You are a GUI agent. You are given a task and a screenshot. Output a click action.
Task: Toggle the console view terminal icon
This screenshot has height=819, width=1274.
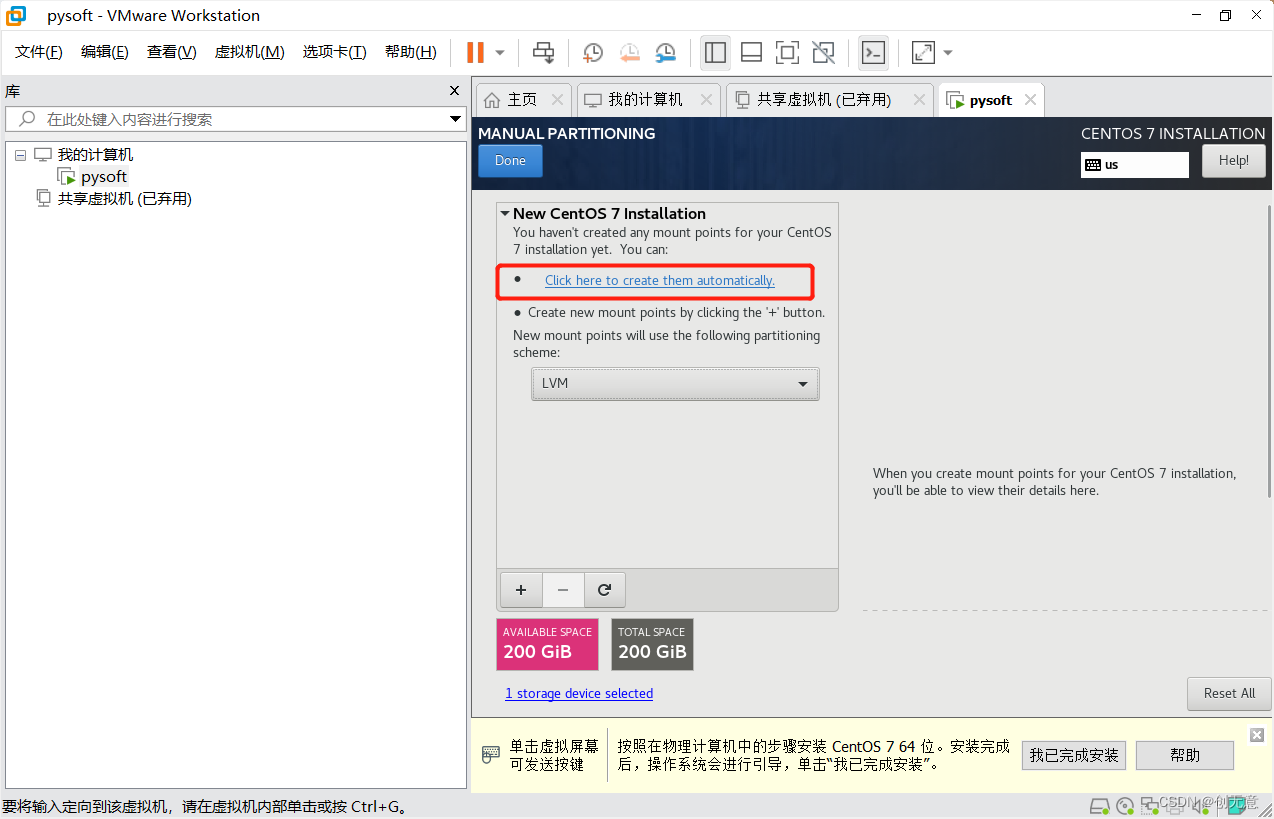pos(873,52)
